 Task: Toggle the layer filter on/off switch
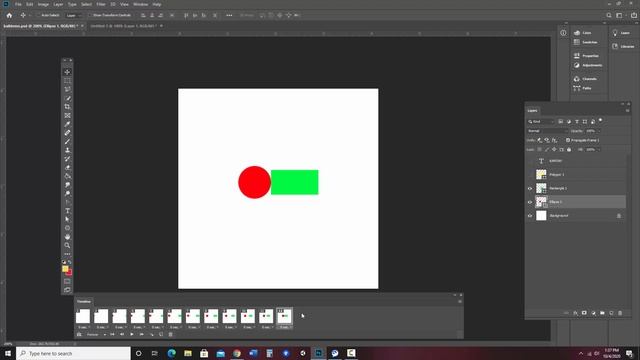point(600,120)
